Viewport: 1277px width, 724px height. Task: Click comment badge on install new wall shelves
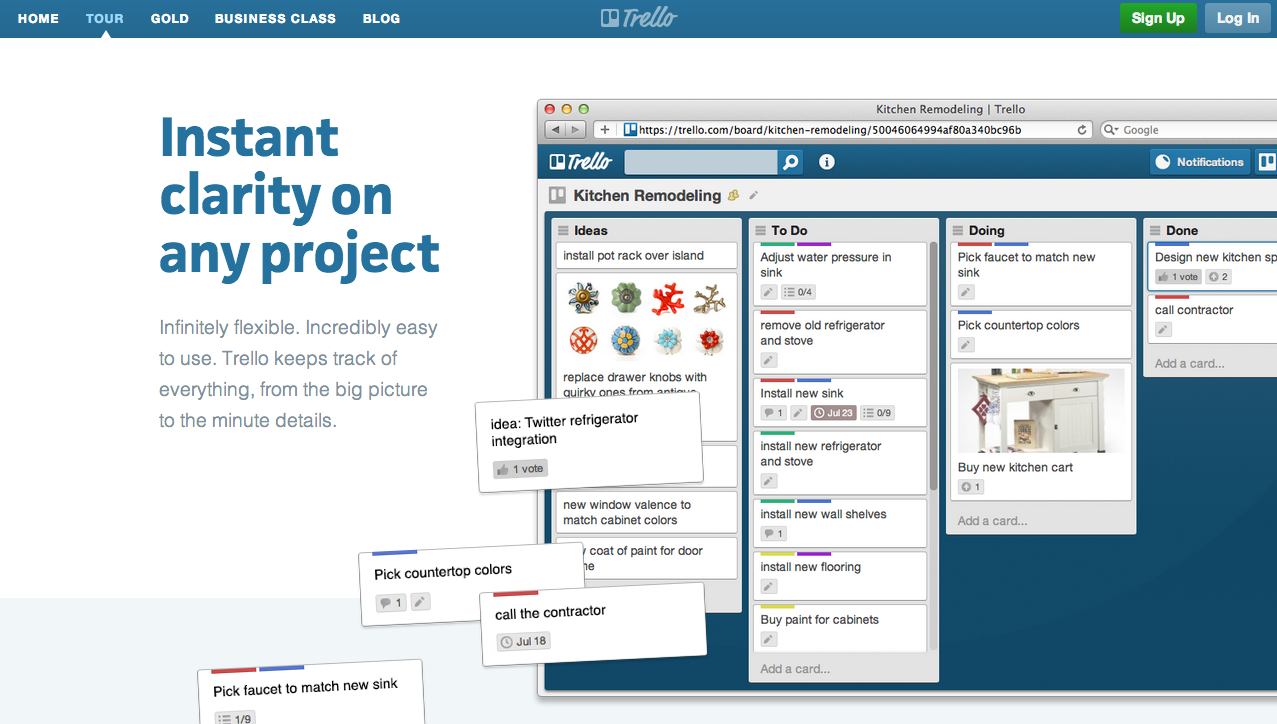pyautogui.click(x=773, y=534)
